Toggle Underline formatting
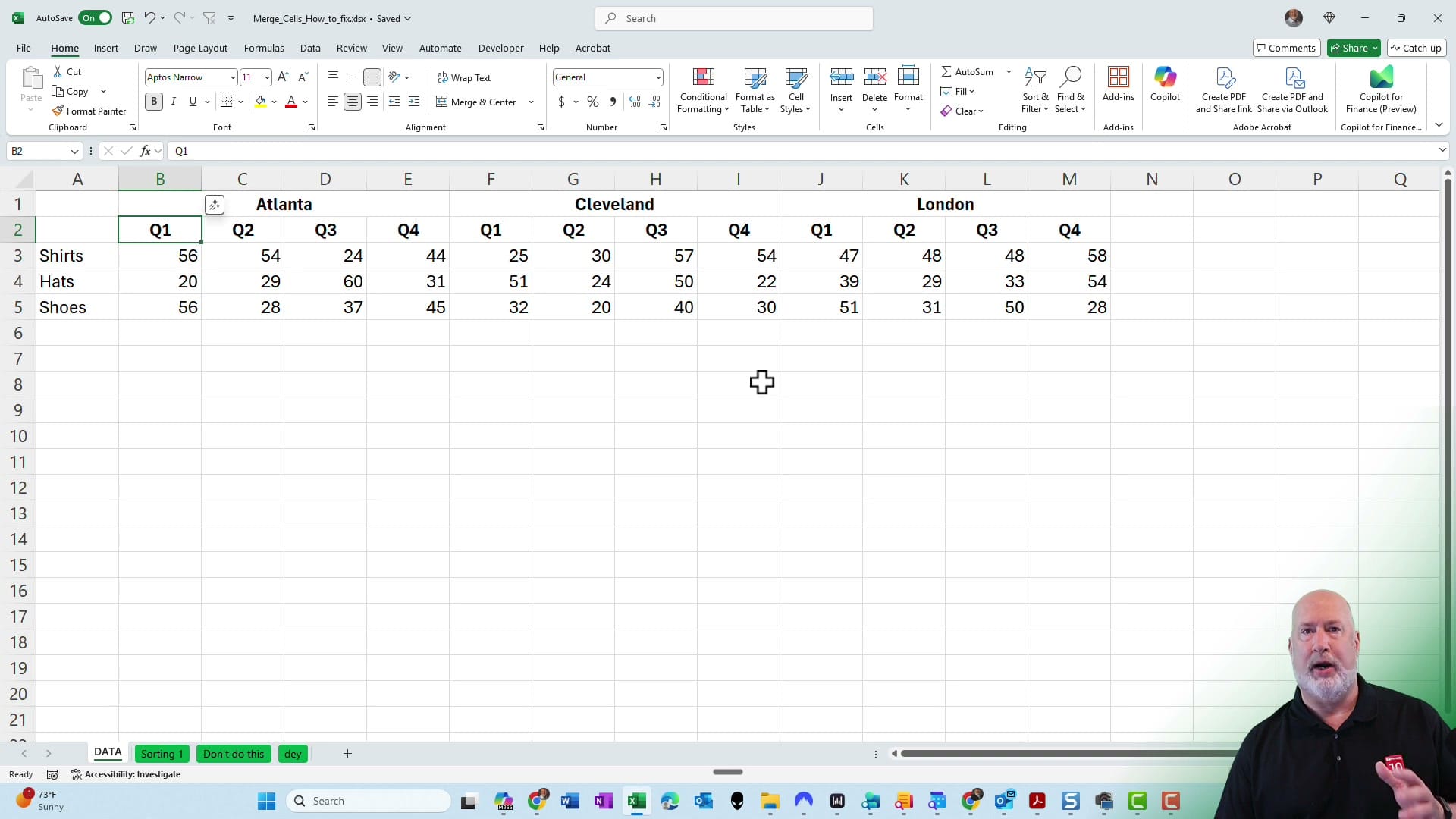Viewport: 1456px width, 819px height. coord(193,101)
